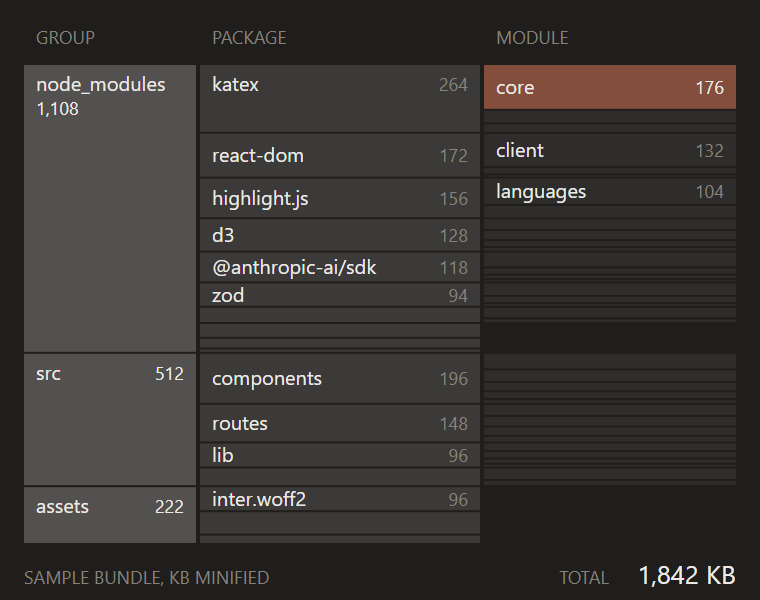Click the MODULE column header
This screenshot has height=600, width=760.
point(532,38)
